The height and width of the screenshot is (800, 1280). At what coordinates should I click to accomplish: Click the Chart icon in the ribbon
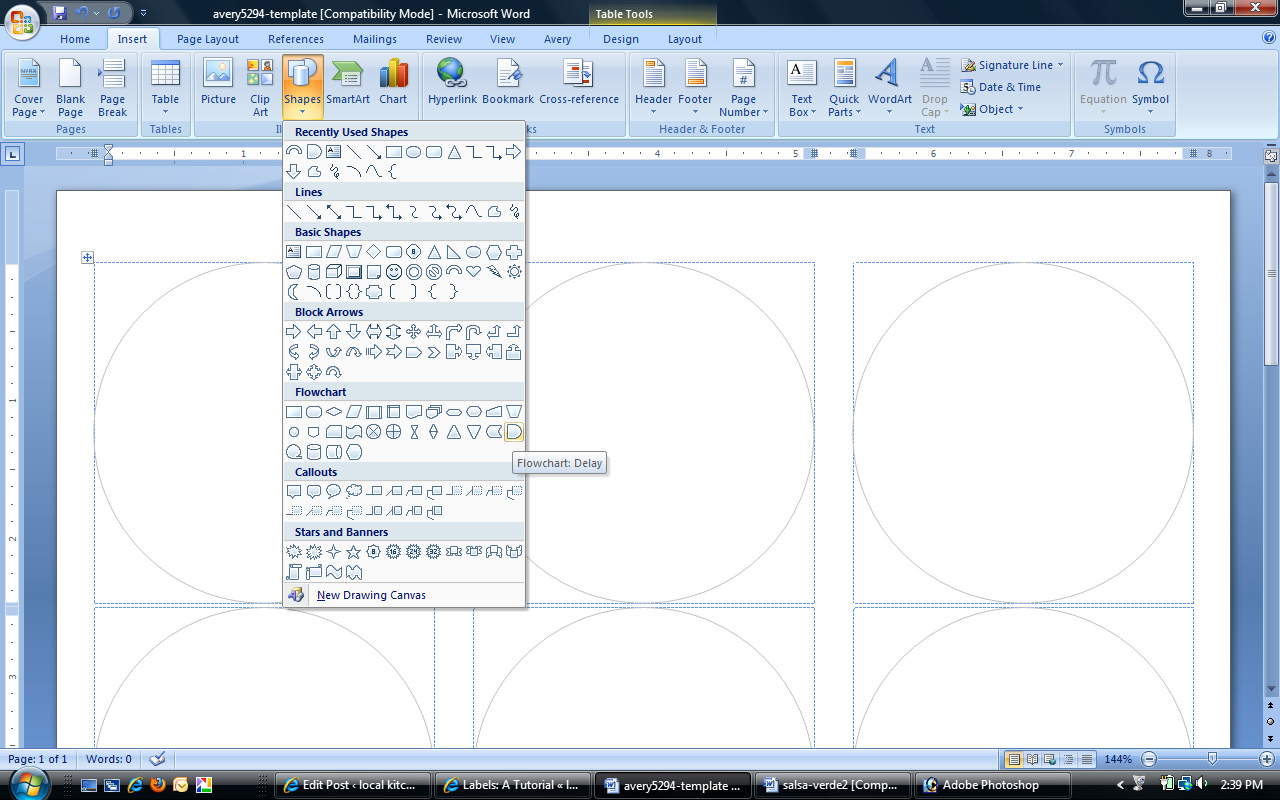click(393, 83)
